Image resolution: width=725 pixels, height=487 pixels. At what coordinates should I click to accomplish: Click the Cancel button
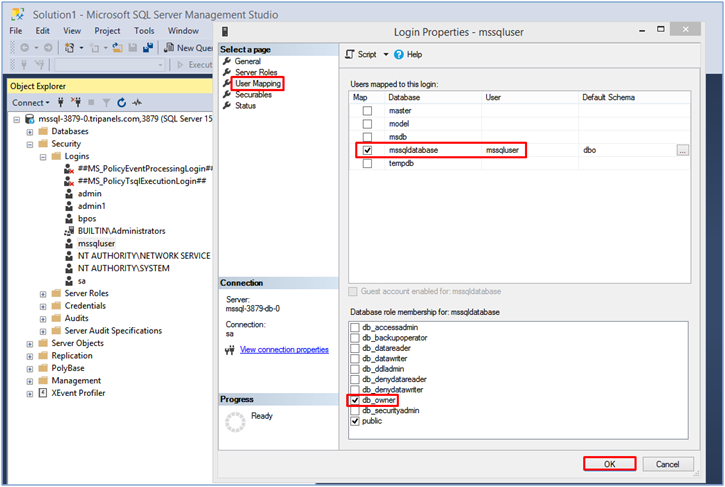coord(667,464)
